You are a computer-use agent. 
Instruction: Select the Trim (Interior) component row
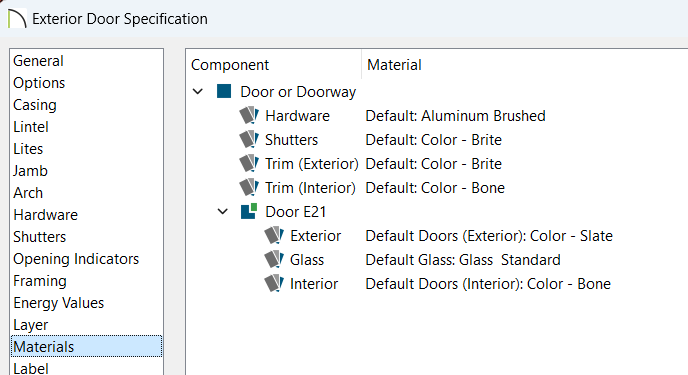(310, 188)
